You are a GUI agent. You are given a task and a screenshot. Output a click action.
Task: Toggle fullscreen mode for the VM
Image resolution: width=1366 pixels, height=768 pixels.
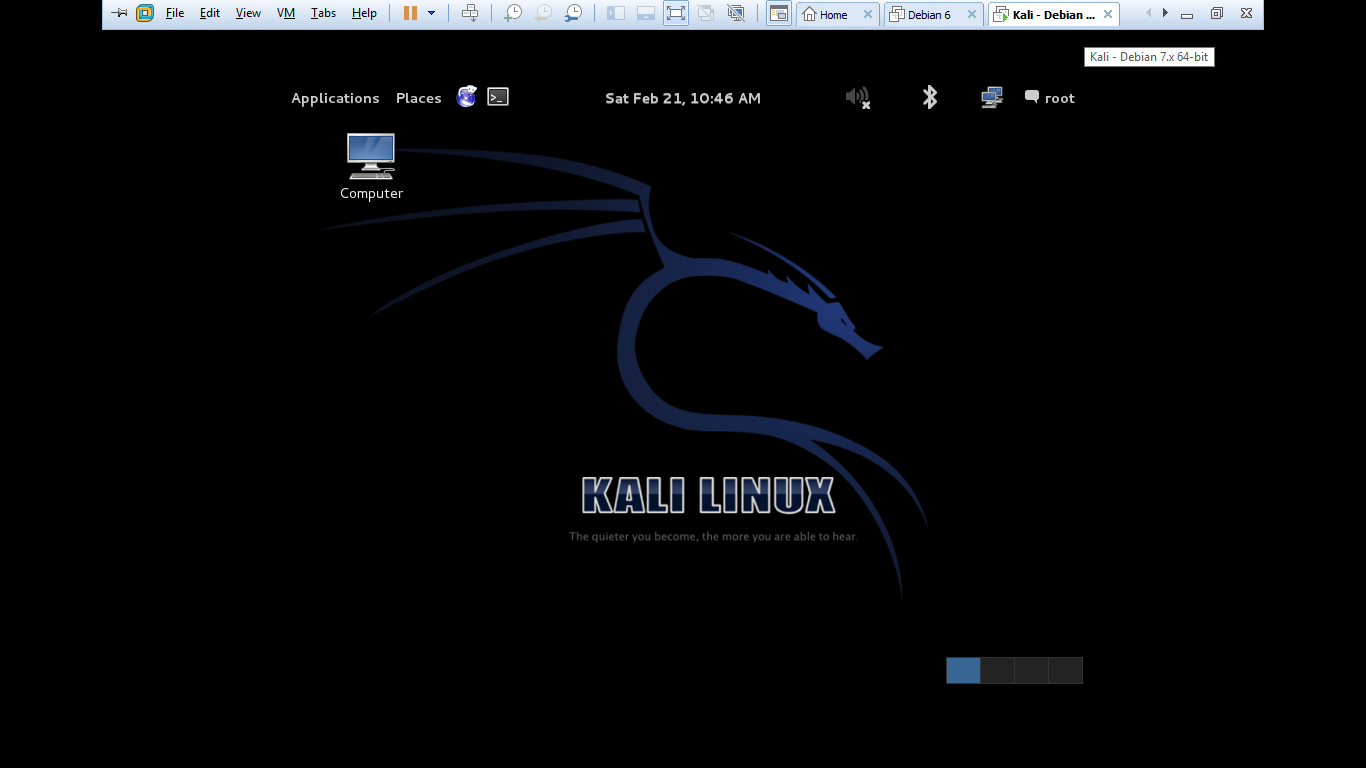676,14
